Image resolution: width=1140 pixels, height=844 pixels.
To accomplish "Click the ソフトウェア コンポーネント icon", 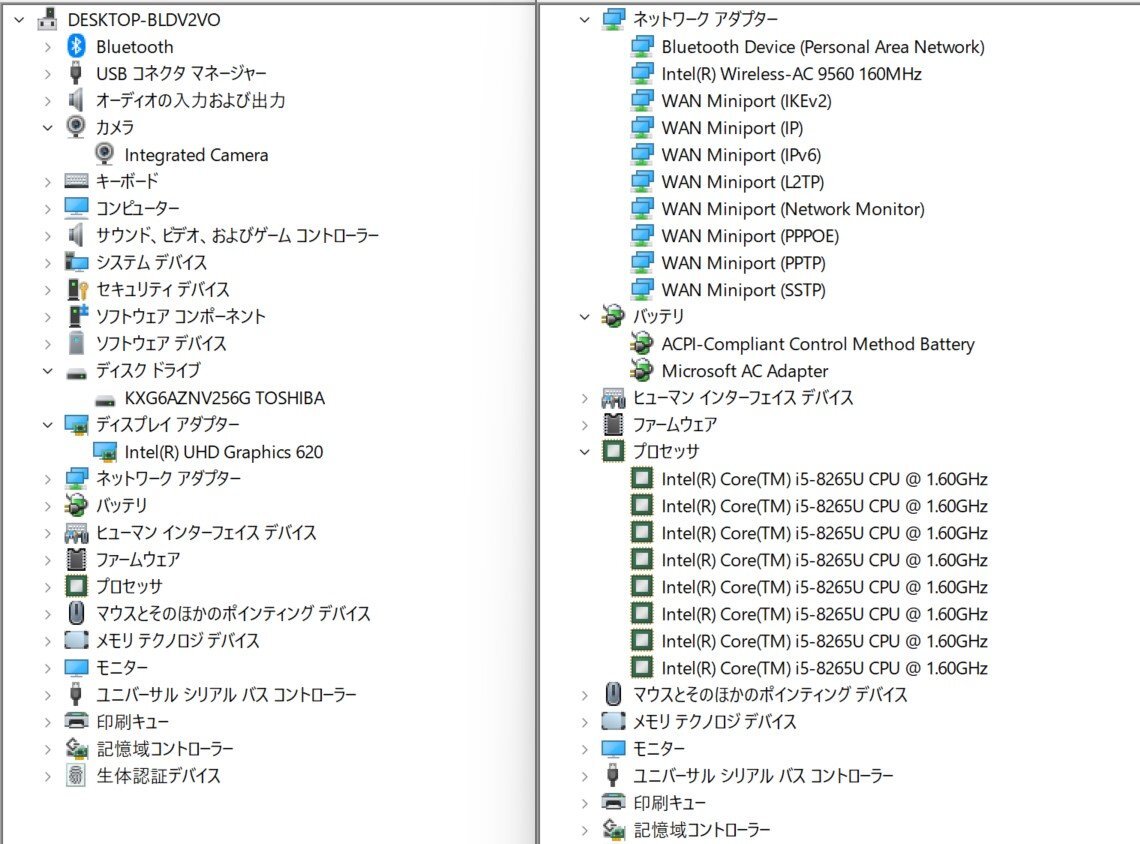I will 77,316.
